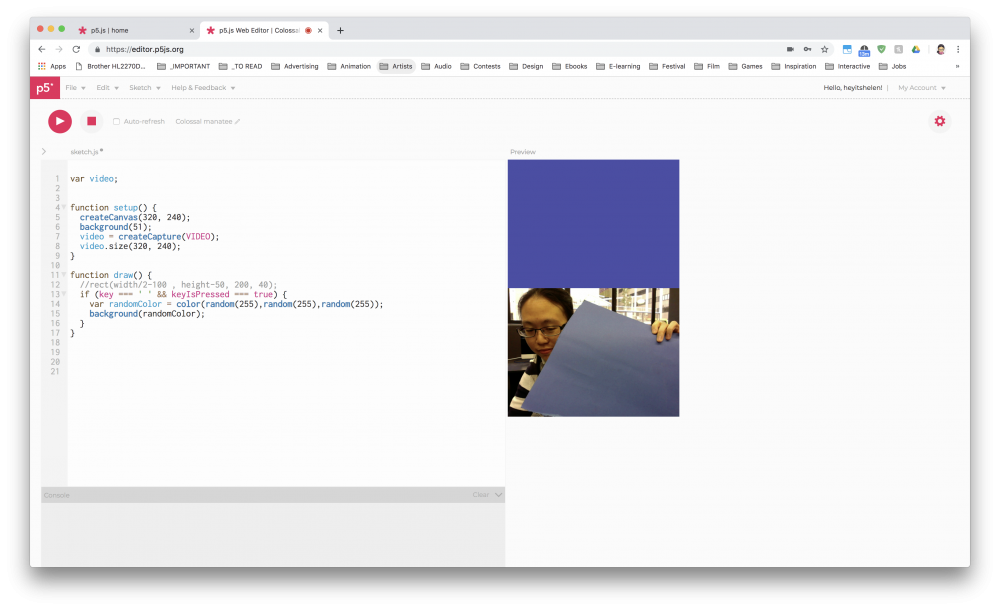Open Chrome's three-dot menu
The width and height of the screenshot is (1000, 610).
[958, 49]
